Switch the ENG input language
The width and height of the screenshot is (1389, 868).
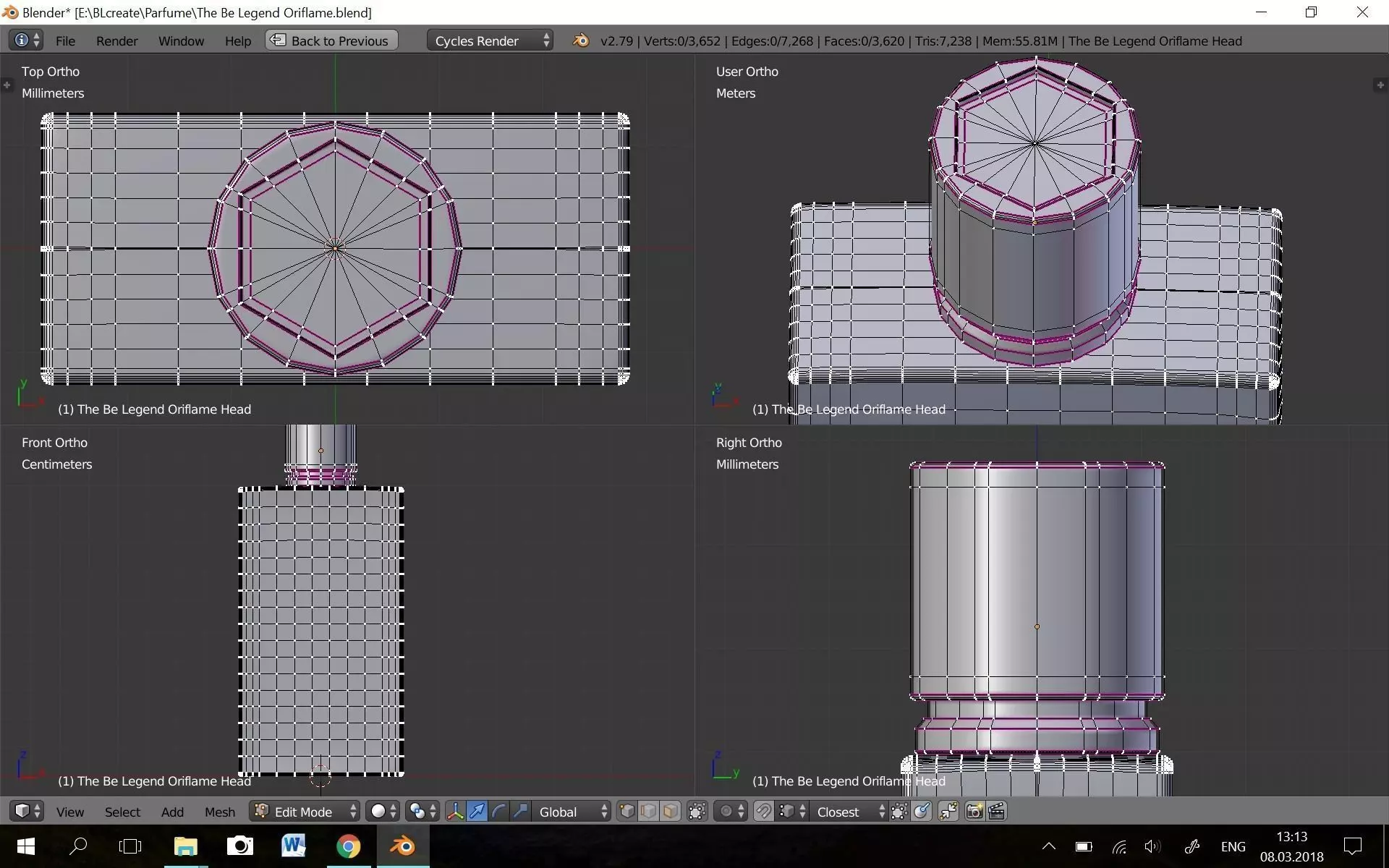point(1233,846)
